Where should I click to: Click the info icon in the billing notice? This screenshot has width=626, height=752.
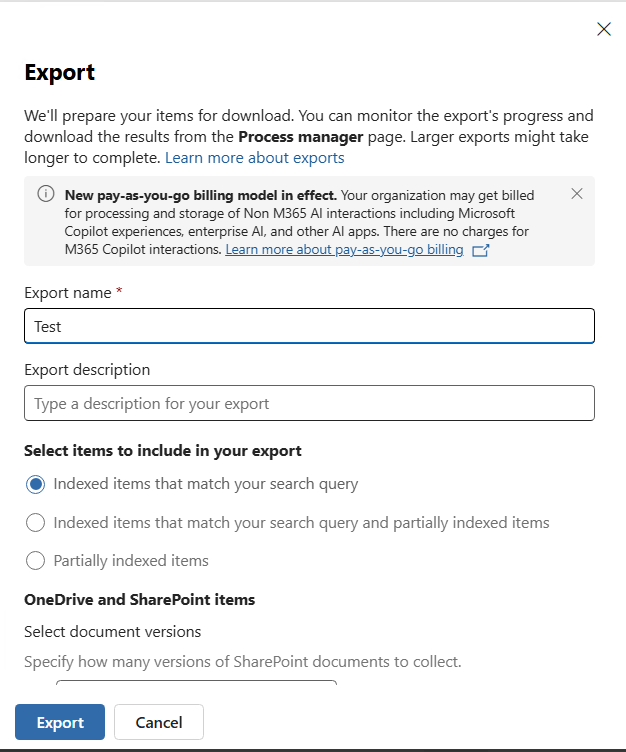(x=46, y=194)
